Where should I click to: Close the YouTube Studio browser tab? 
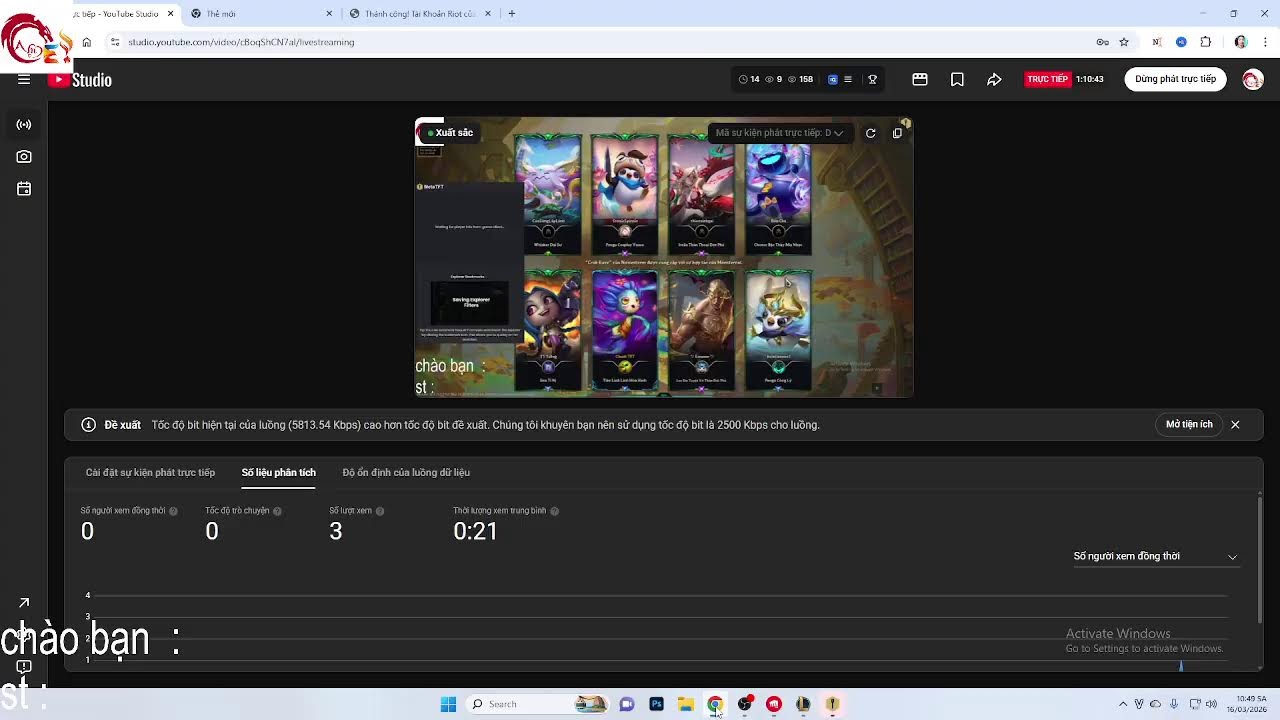171,14
